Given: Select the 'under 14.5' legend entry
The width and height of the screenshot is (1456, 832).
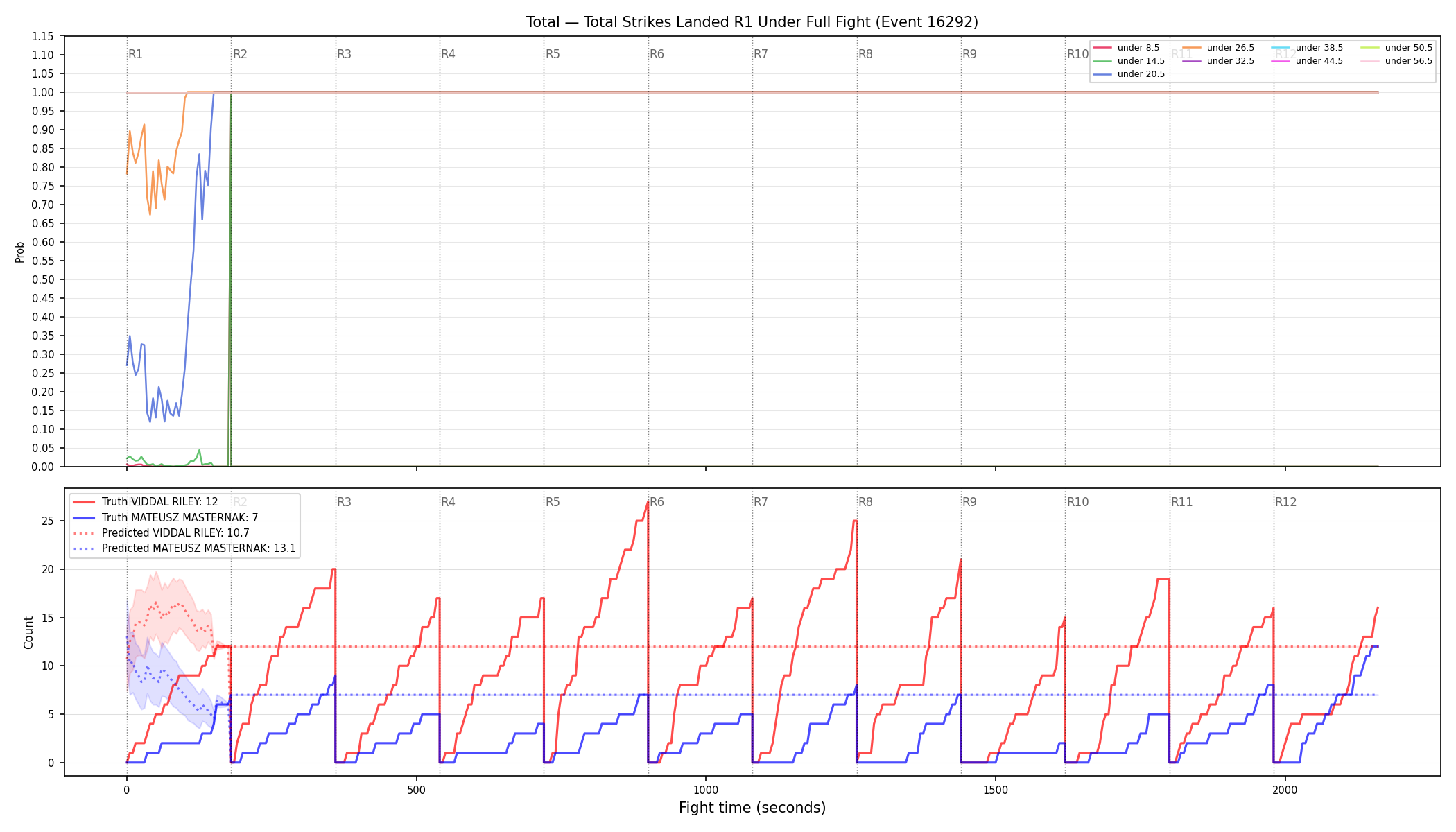Looking at the screenshot, I should coord(1129,61).
